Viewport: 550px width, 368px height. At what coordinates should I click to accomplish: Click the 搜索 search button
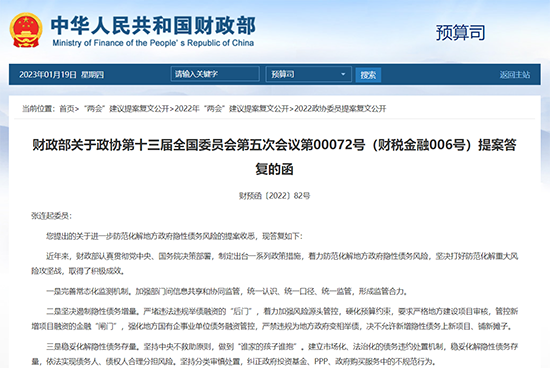click(368, 75)
